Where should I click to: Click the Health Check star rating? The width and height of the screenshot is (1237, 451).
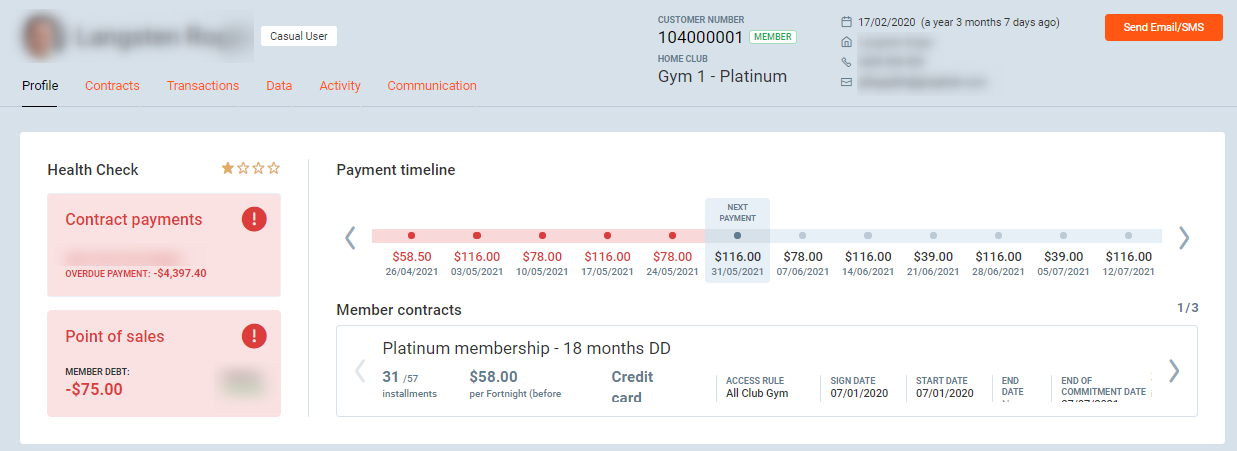251,169
